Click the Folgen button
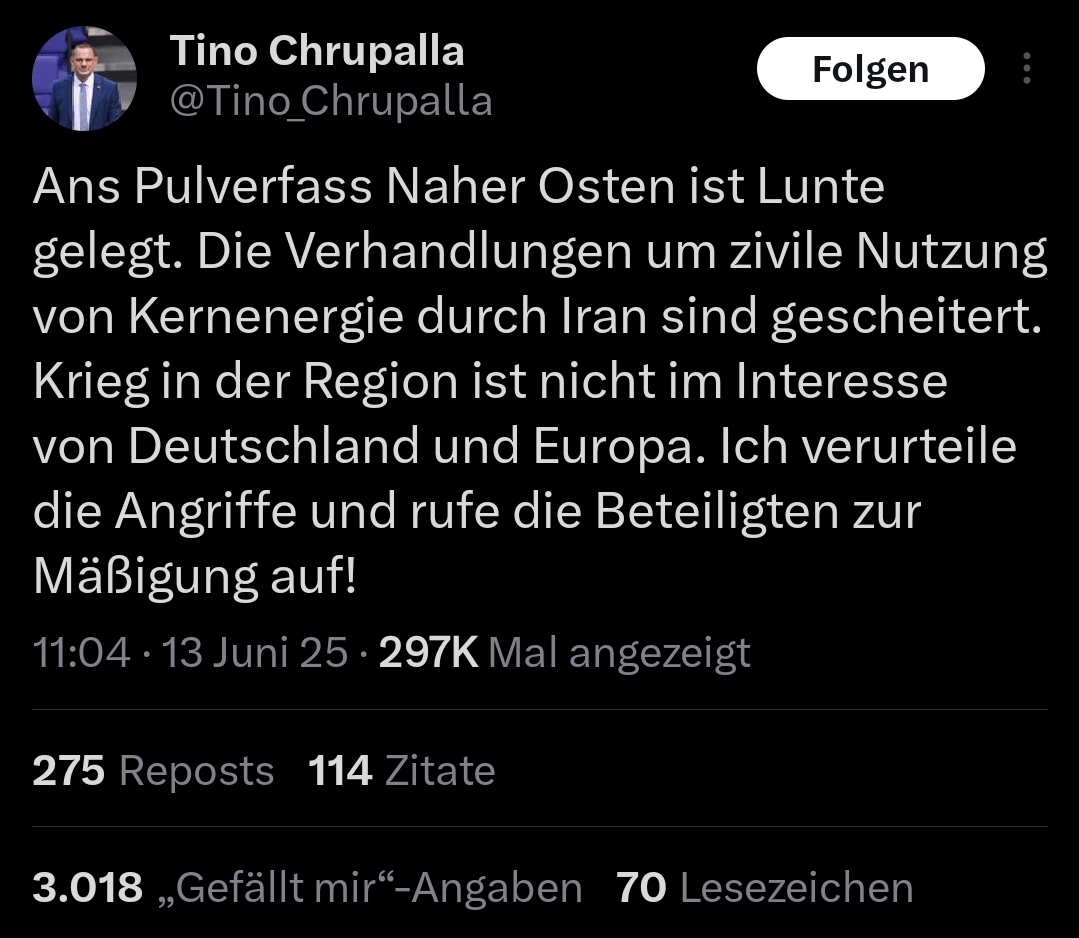1079x938 pixels. click(x=870, y=69)
